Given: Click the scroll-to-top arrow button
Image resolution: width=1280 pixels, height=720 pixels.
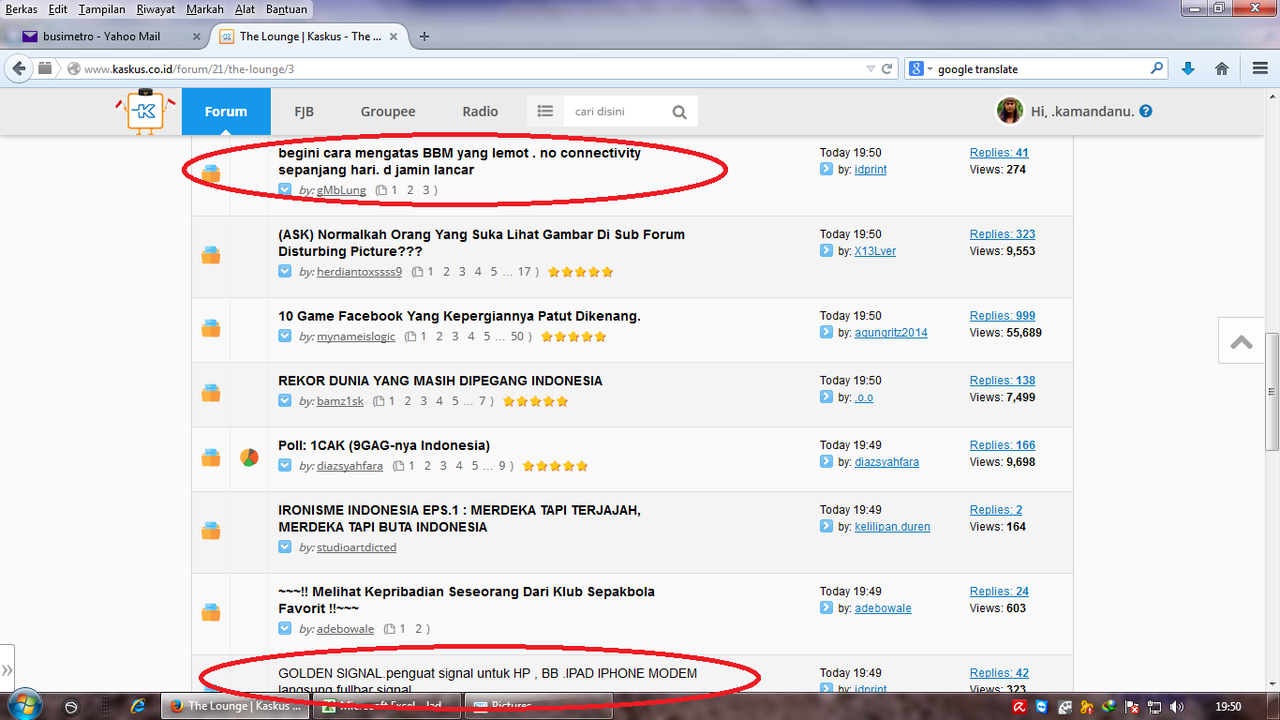Looking at the screenshot, I should 1242,342.
